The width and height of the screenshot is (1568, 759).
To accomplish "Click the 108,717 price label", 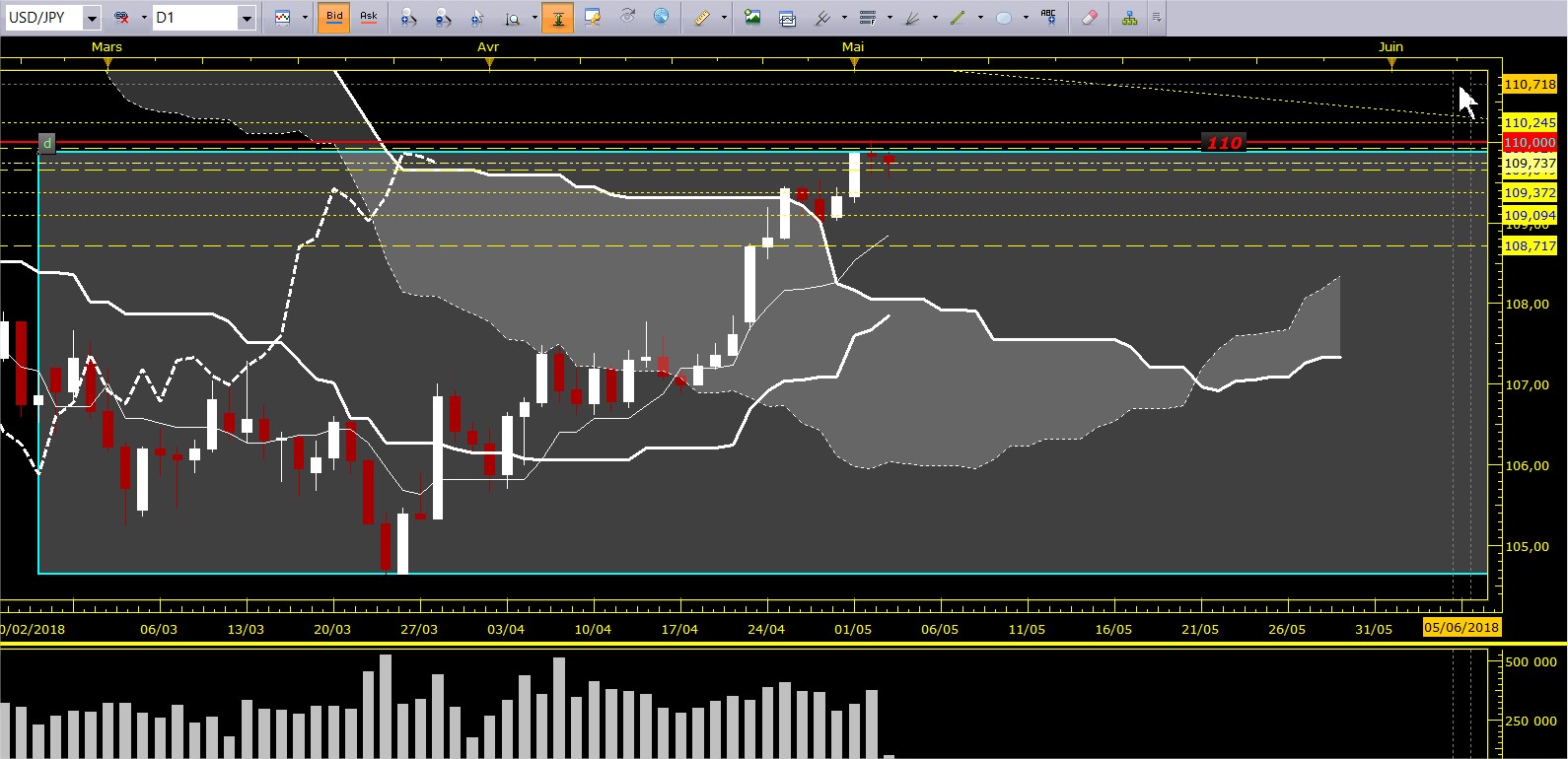I will click(1530, 246).
